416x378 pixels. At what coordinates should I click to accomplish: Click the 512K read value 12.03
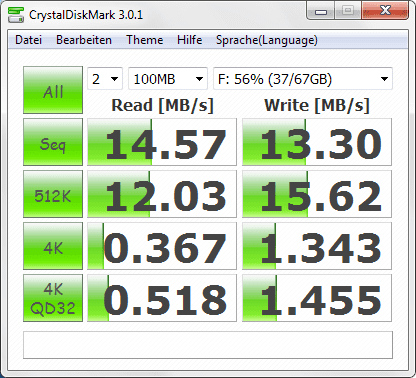point(162,194)
